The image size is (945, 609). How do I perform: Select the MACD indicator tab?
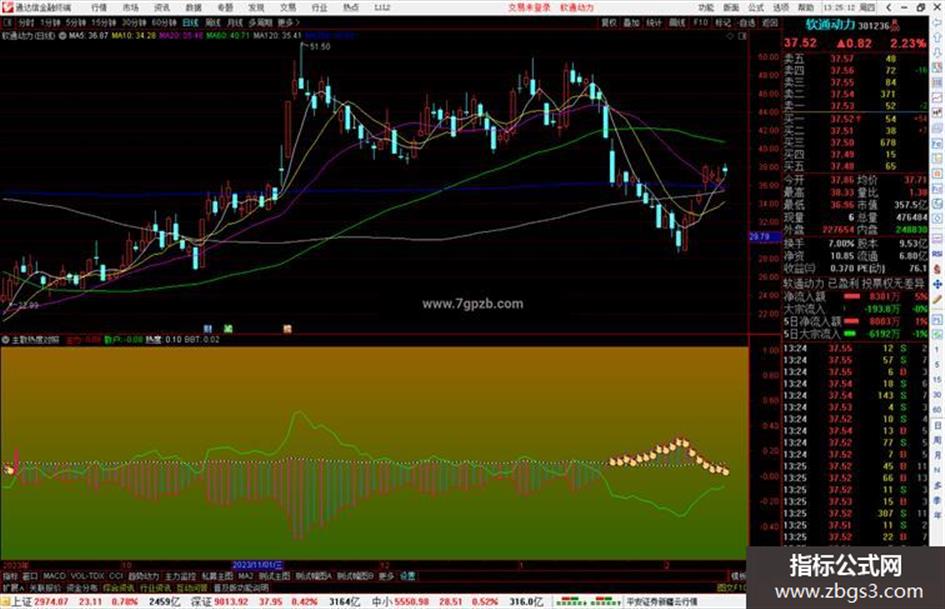click(54, 576)
